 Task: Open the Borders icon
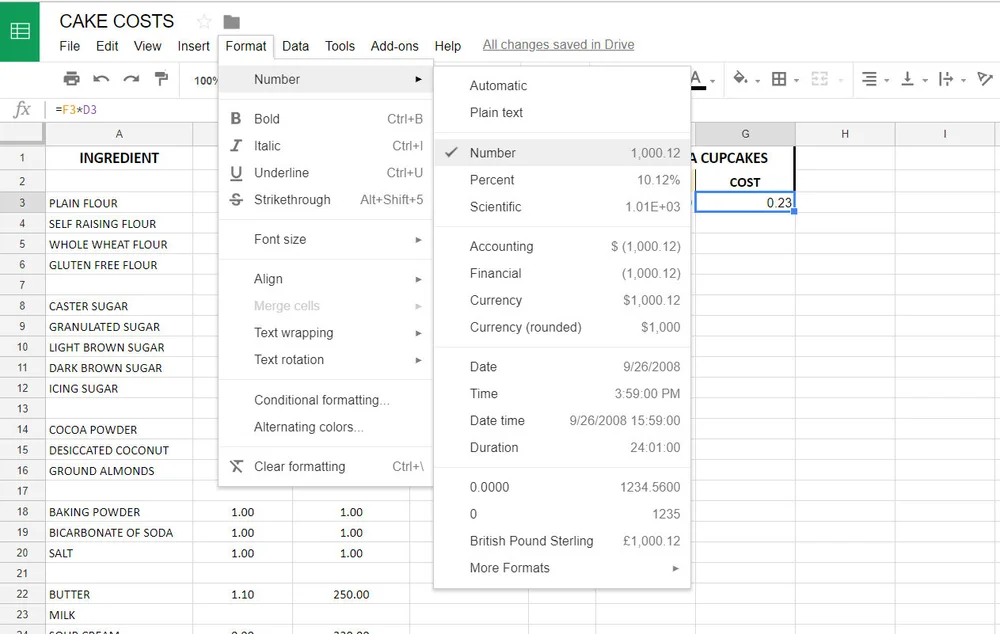click(x=779, y=79)
